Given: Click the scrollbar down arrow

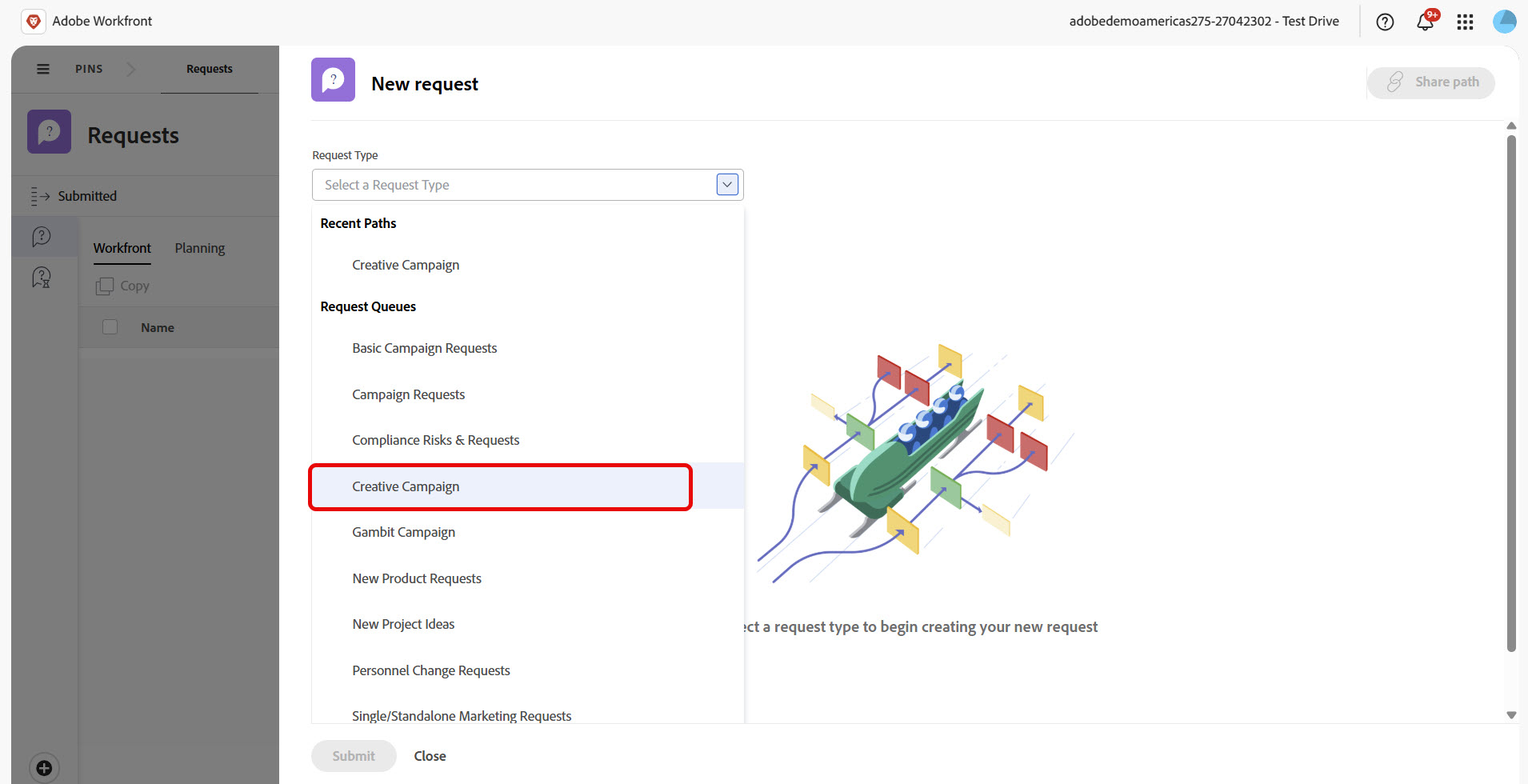Looking at the screenshot, I should (x=1511, y=715).
